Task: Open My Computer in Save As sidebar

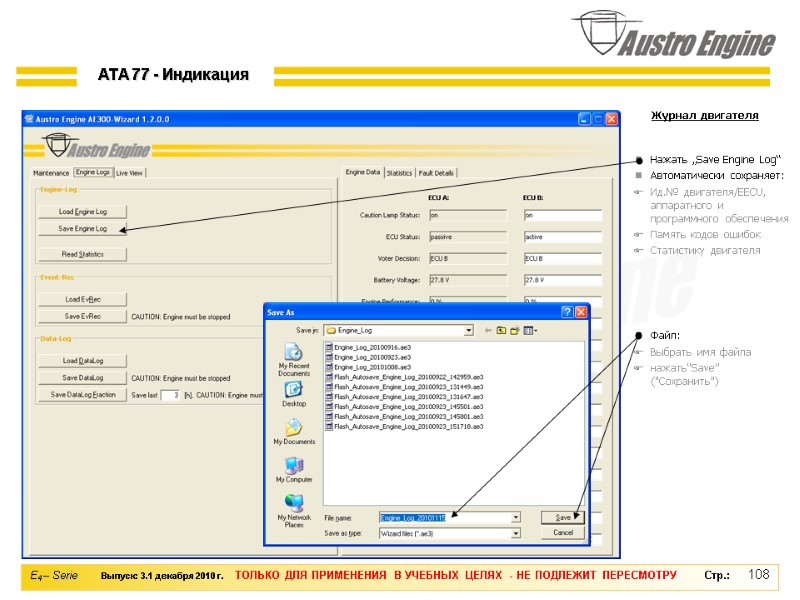Action: pyautogui.click(x=294, y=469)
